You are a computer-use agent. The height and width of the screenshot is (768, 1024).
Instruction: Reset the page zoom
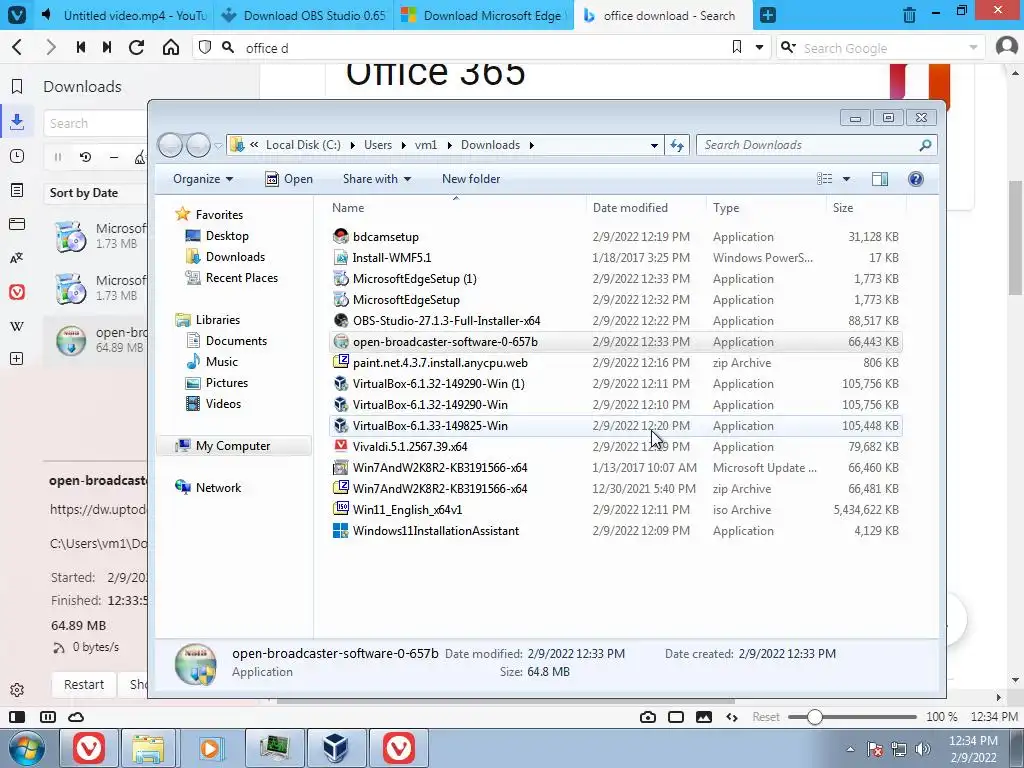click(765, 717)
